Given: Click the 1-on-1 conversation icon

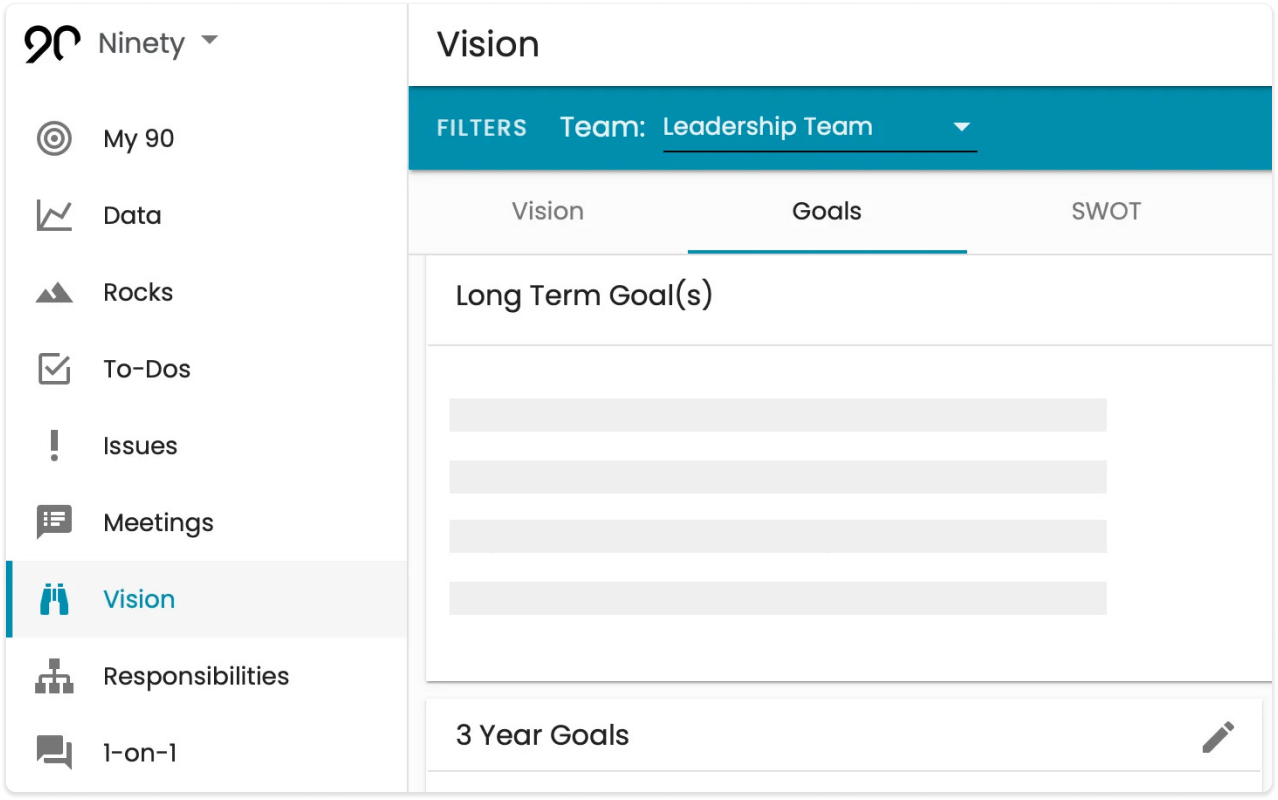Looking at the screenshot, I should click(x=52, y=753).
